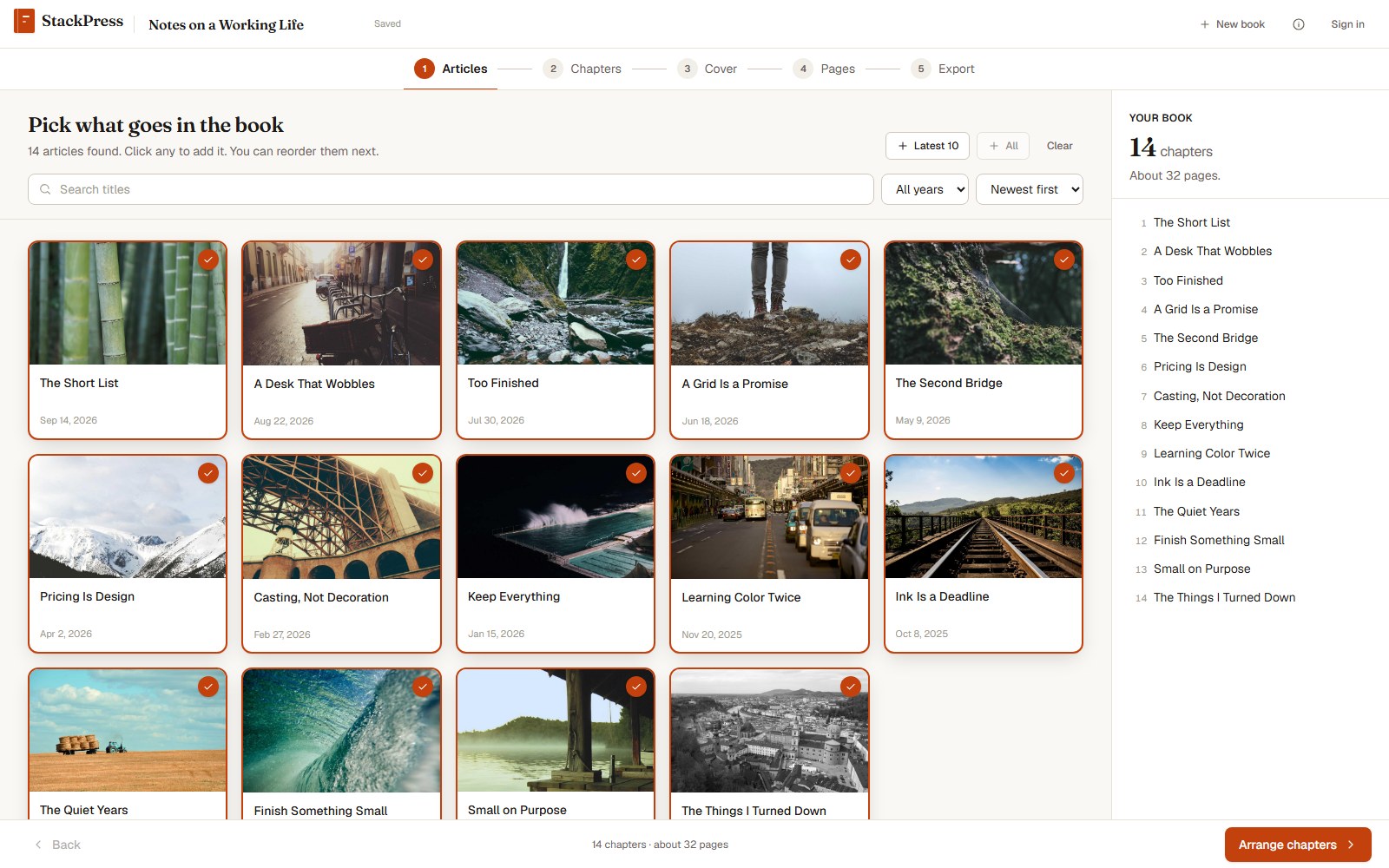Uncheck Pricing Is Design card checkmark
1389x868 pixels.
coord(208,473)
